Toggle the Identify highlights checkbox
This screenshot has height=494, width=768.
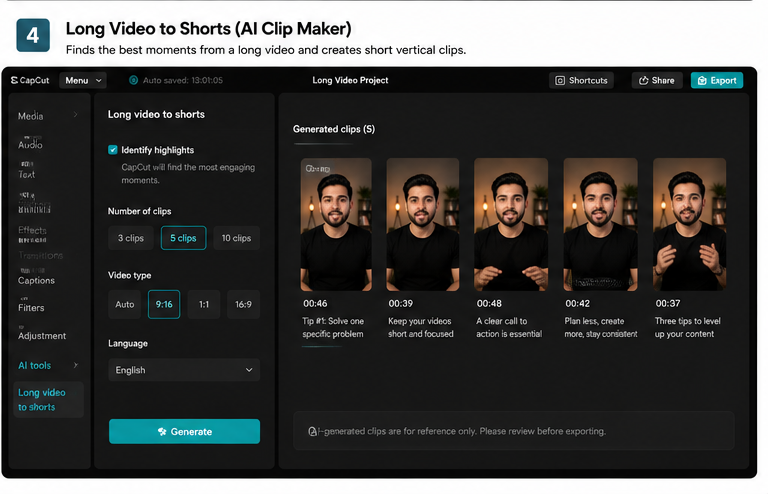(113, 150)
